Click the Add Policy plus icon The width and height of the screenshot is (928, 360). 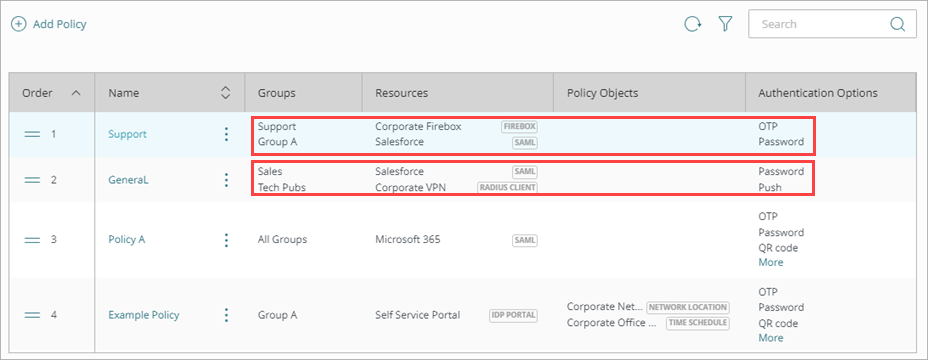click(x=19, y=24)
